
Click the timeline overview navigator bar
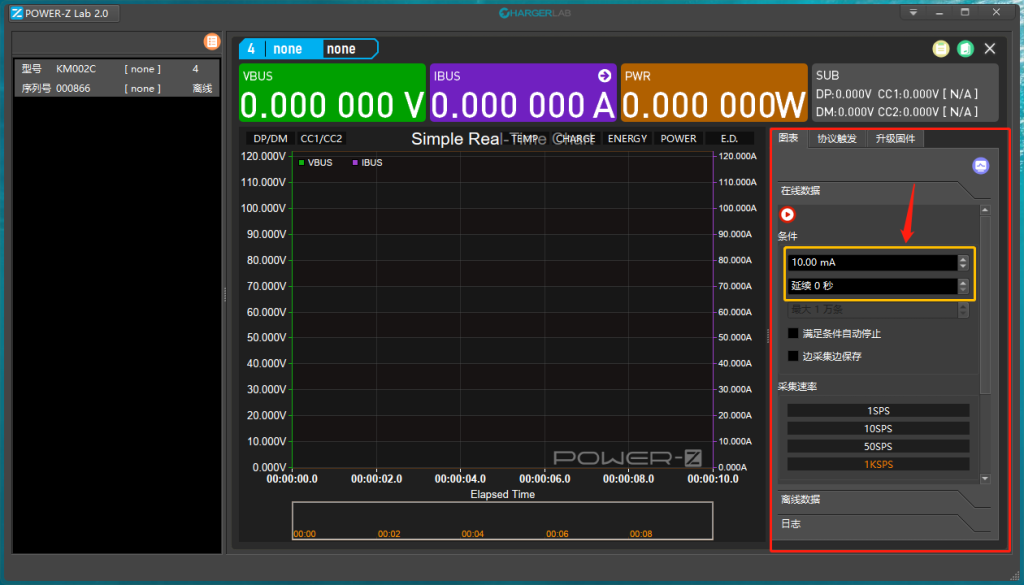(x=502, y=520)
